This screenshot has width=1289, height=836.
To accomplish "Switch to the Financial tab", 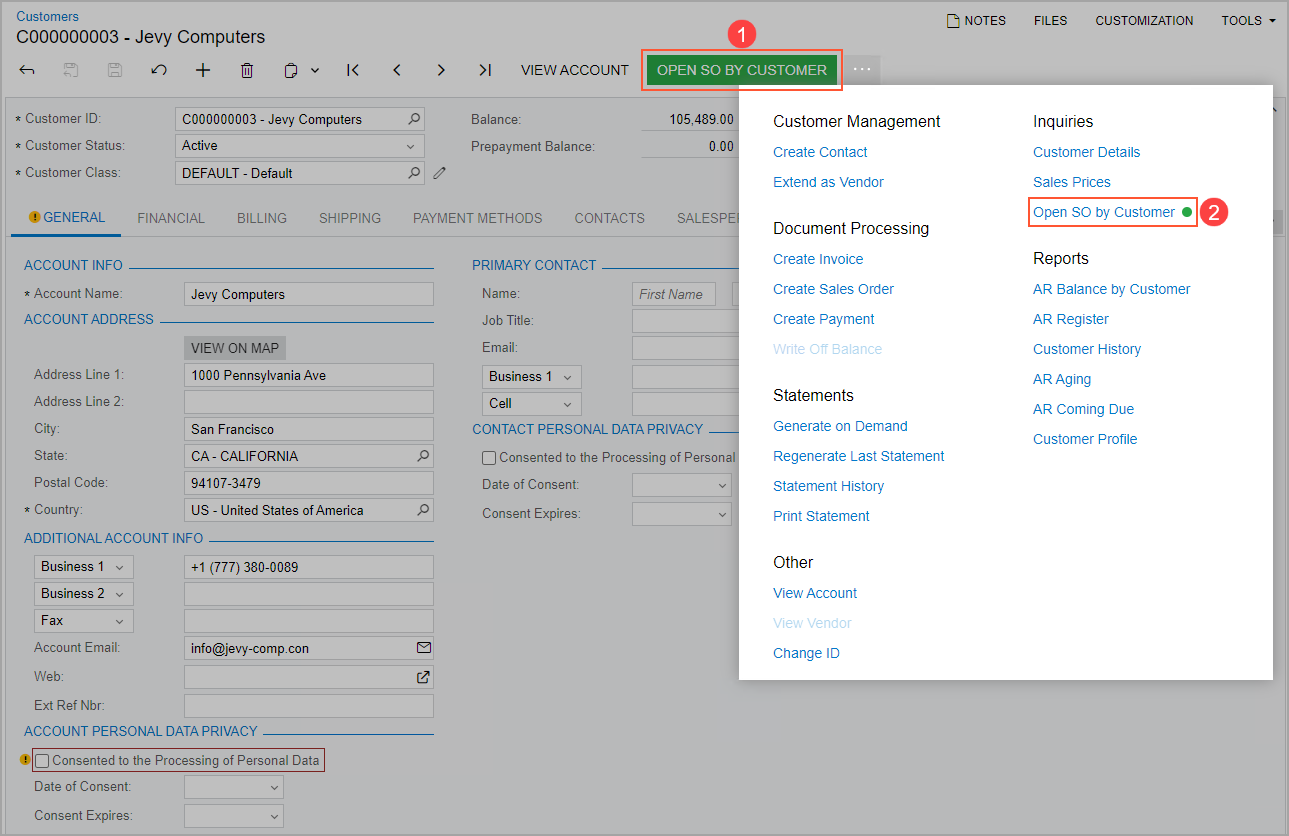I will (x=171, y=218).
